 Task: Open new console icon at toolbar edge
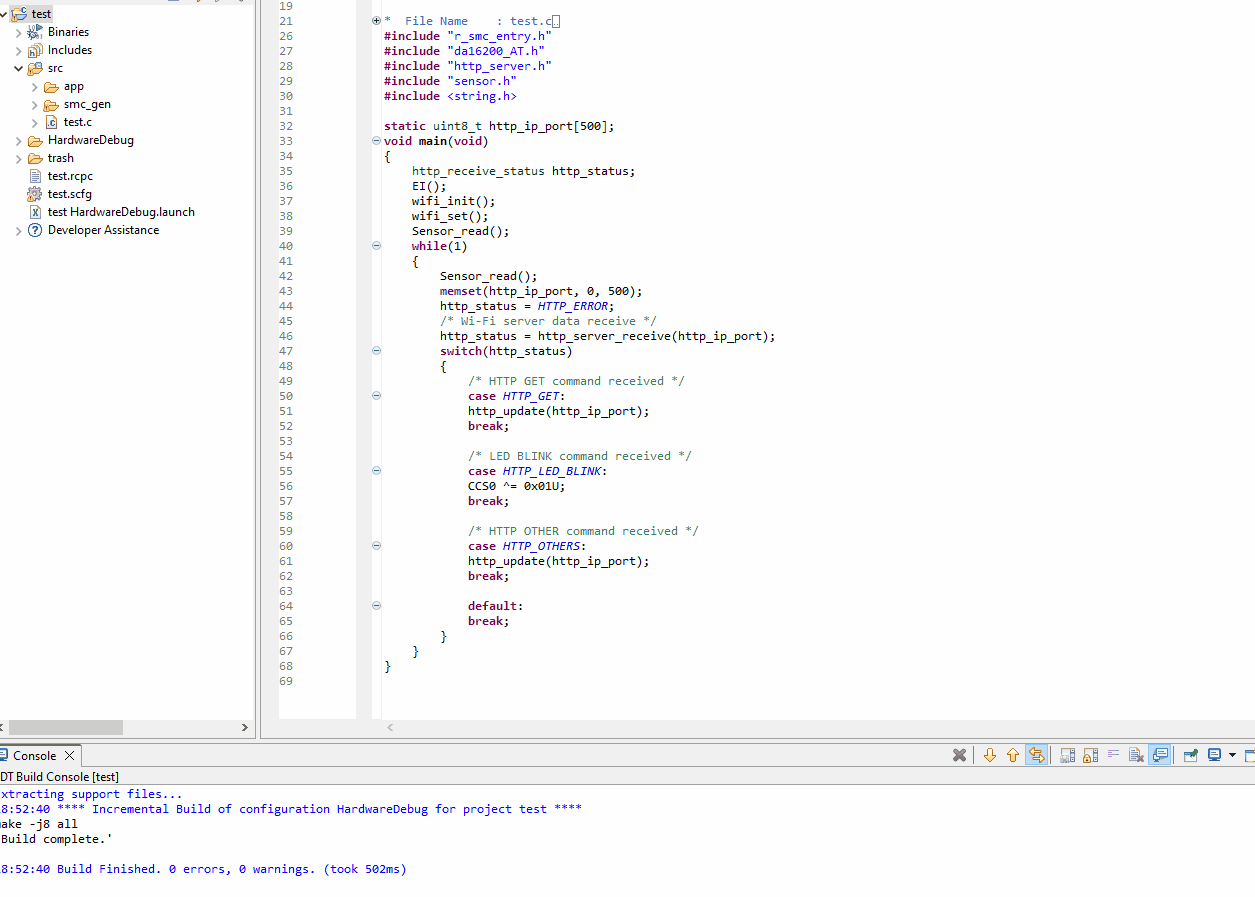click(x=1250, y=755)
